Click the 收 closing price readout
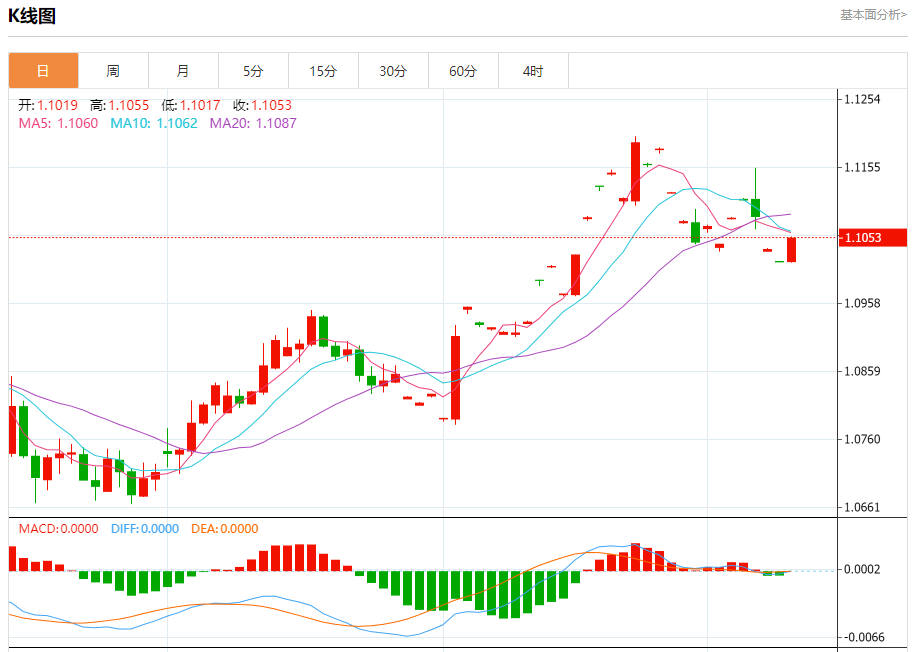The width and height of the screenshot is (916, 652). [x=262, y=105]
